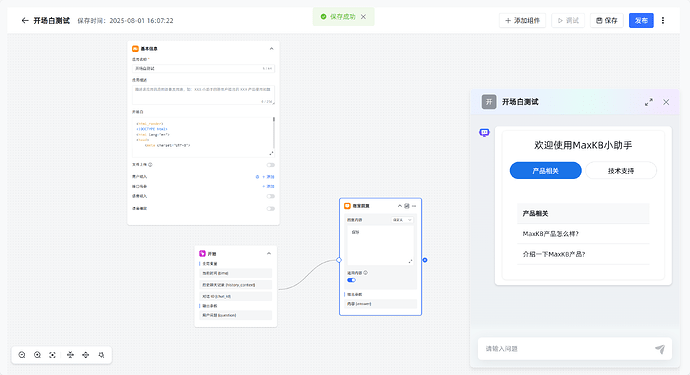Click the back arrow beside 开场白测试
The width and height of the screenshot is (690, 375).
click(25, 20)
